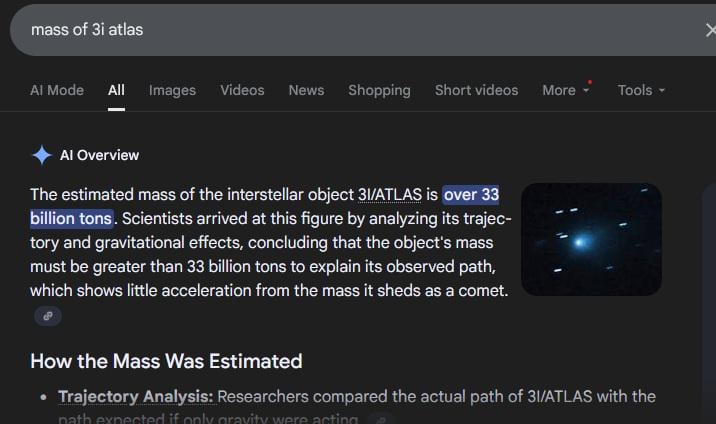
Task: Open the More dropdown menu
Action: tap(566, 90)
